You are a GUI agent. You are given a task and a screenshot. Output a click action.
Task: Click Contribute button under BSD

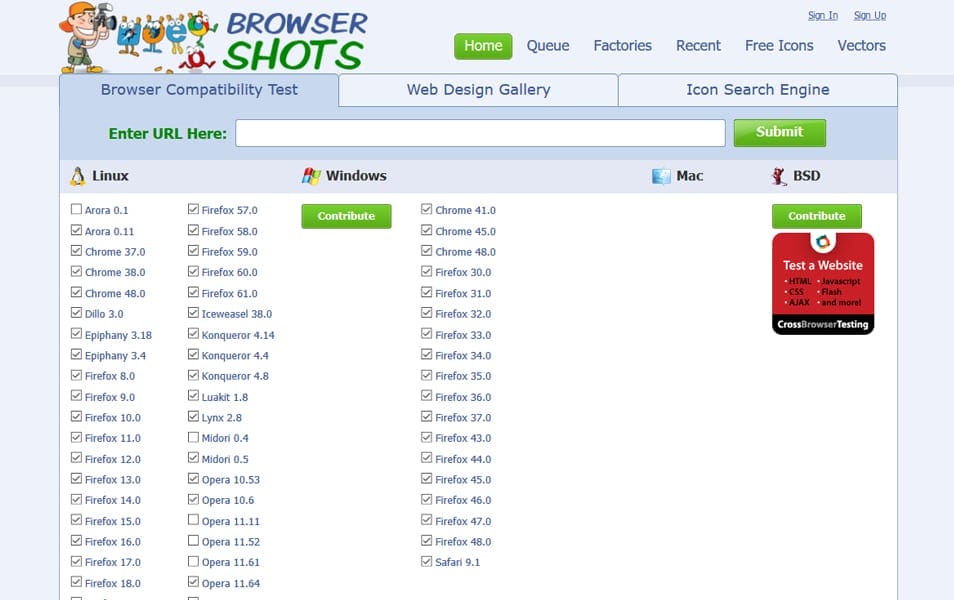tap(816, 216)
